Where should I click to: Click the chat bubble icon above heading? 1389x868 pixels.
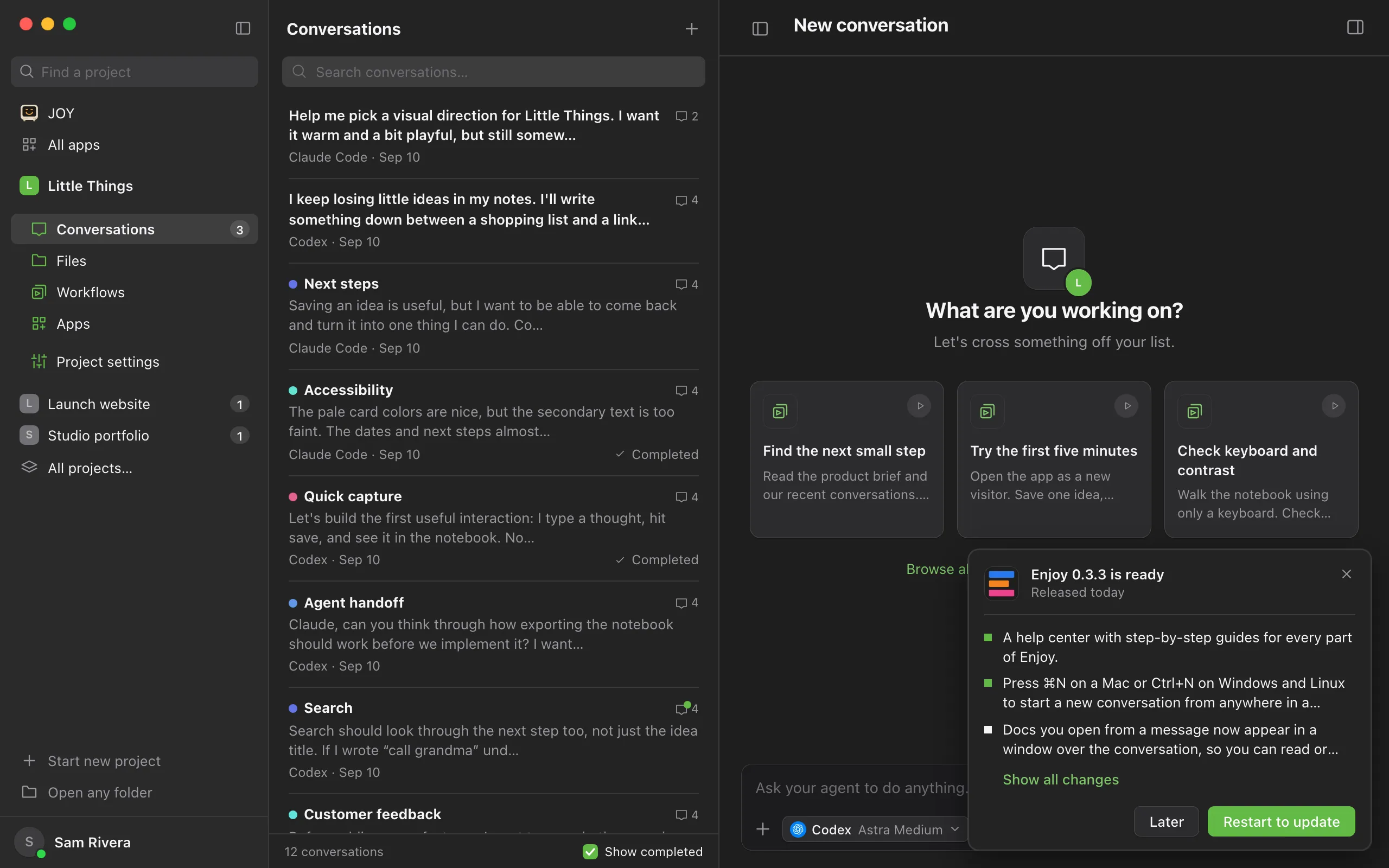pos(1054,258)
